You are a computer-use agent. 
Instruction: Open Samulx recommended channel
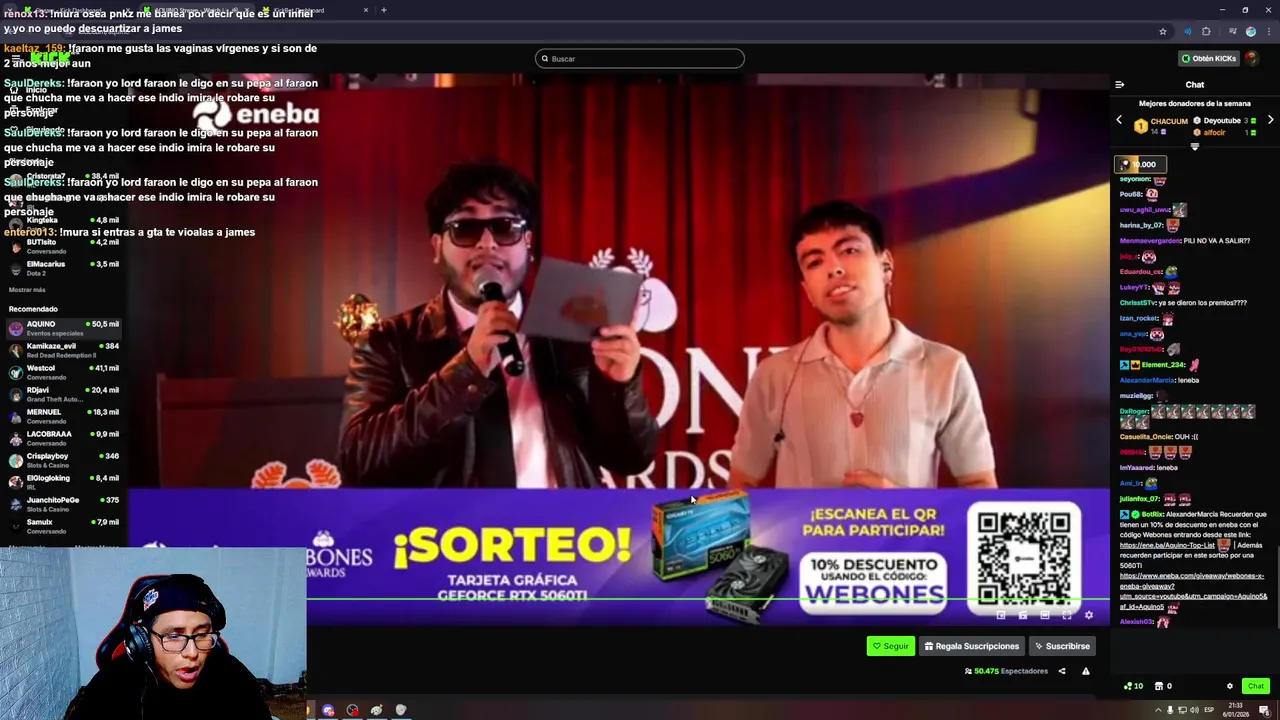(x=63, y=526)
